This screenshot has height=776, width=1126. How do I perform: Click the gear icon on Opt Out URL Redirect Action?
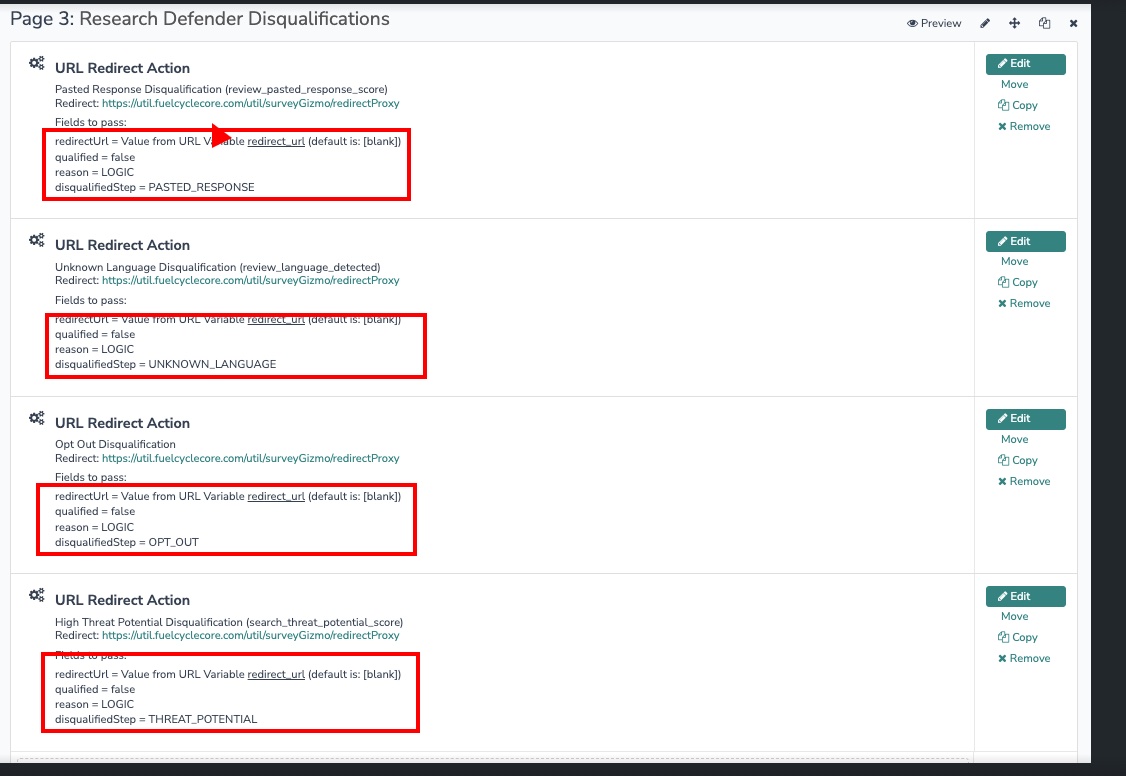click(x=36, y=418)
